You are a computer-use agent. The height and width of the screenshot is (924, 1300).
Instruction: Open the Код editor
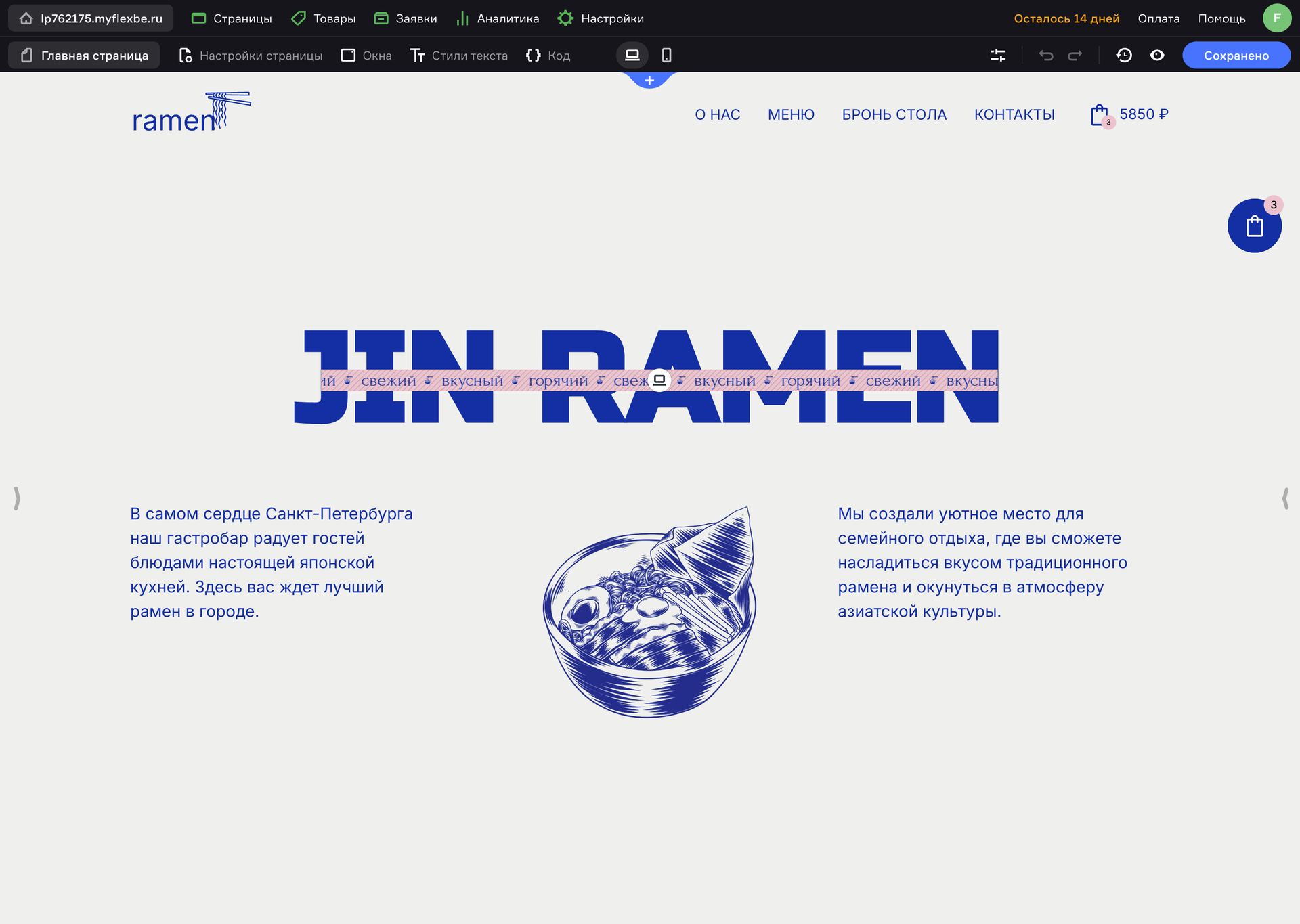click(548, 55)
